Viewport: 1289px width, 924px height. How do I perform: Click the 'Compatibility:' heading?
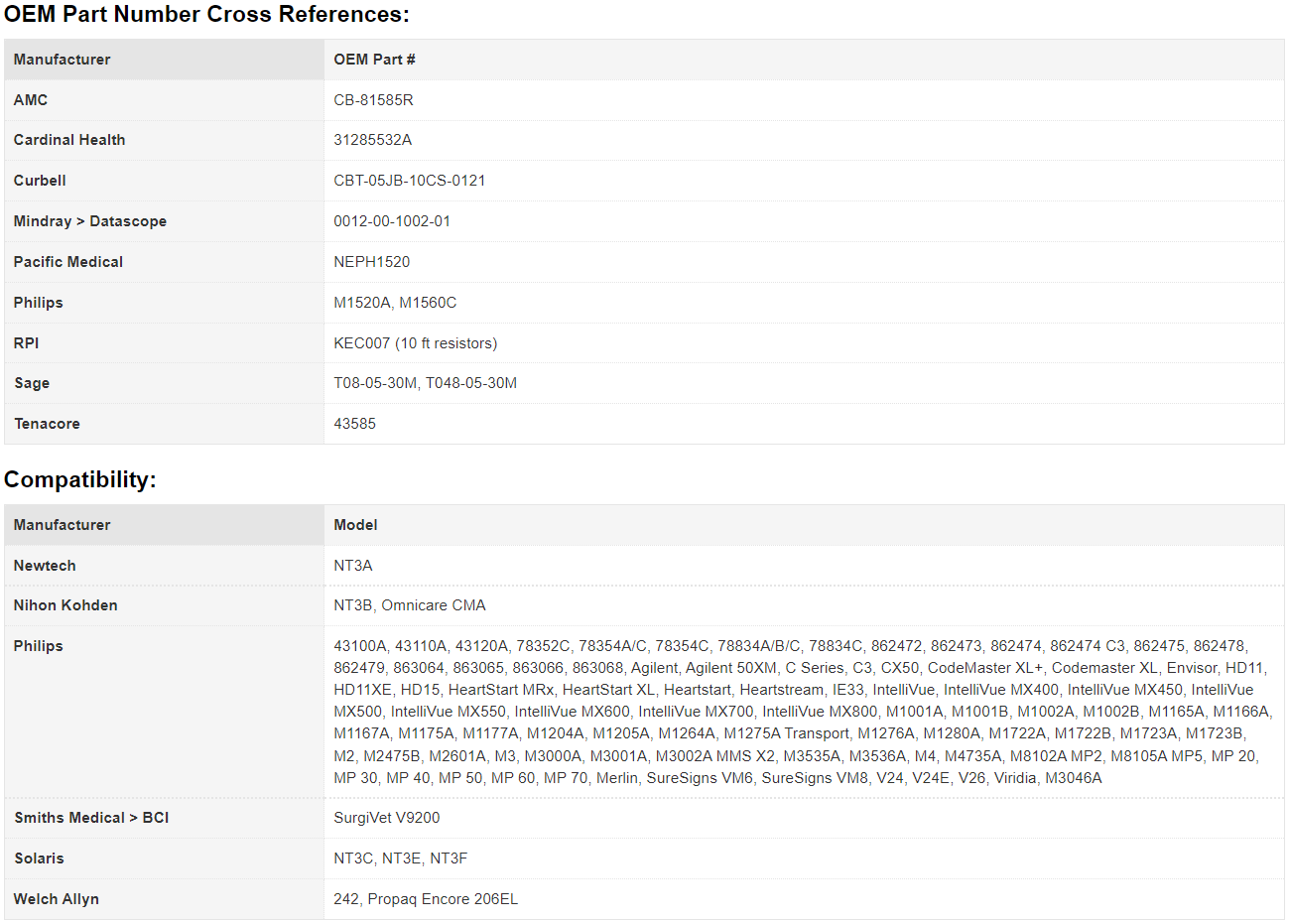80,479
